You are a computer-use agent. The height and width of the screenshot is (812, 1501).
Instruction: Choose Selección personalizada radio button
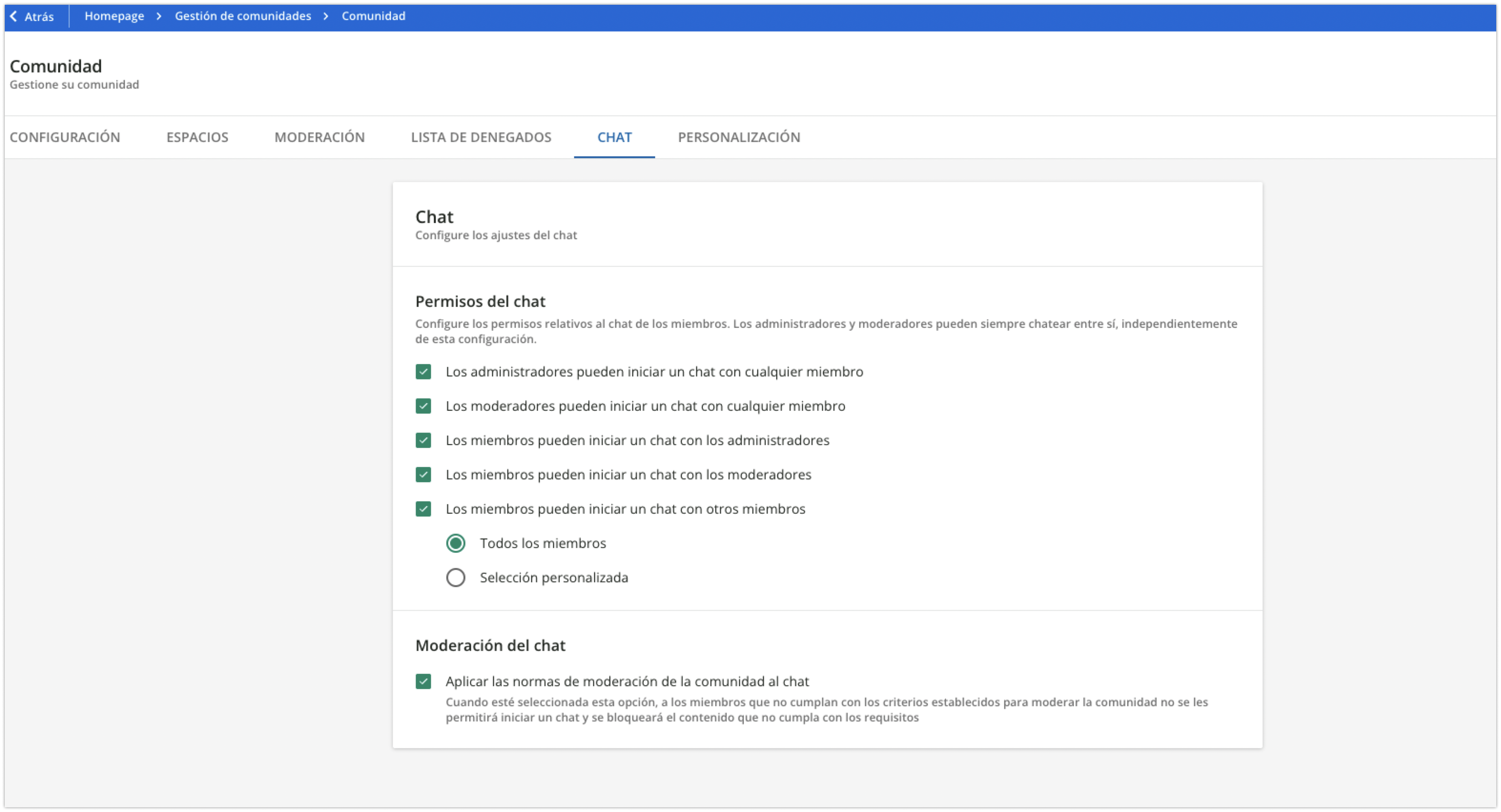(456, 578)
